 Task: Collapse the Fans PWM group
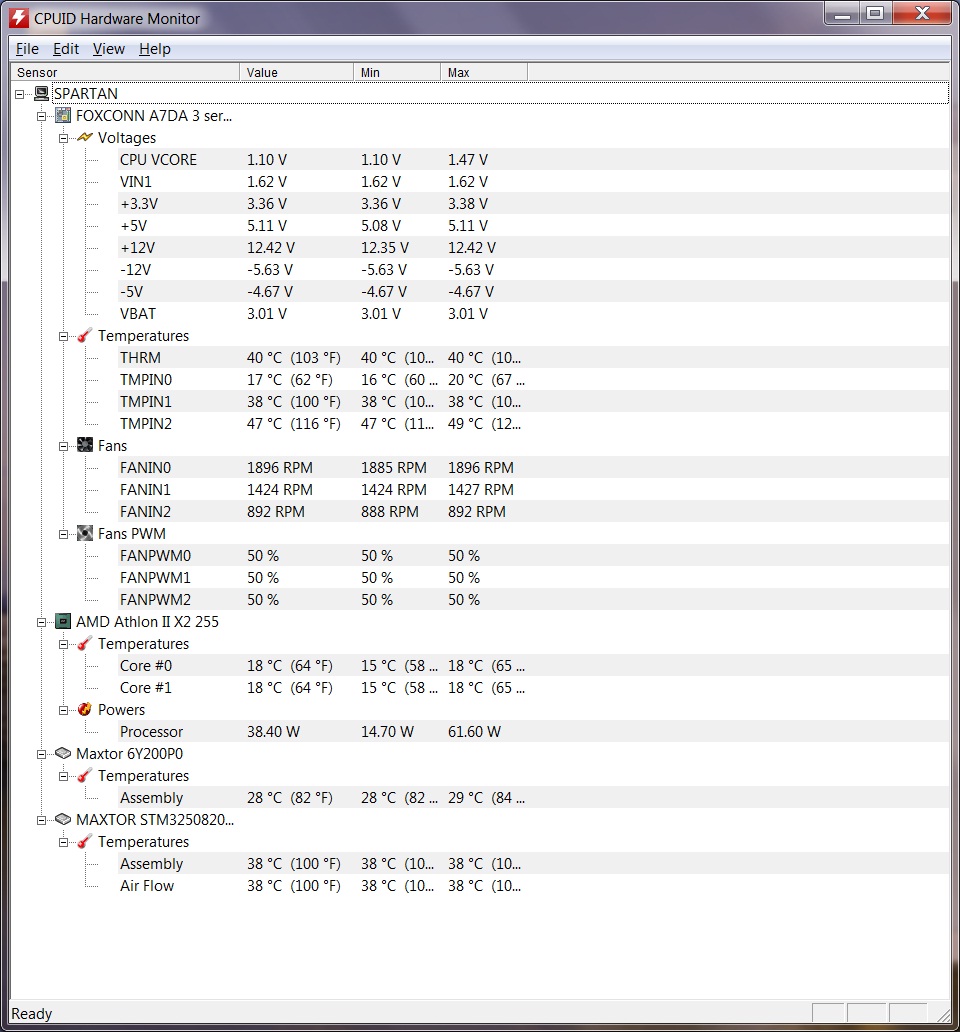coord(63,534)
